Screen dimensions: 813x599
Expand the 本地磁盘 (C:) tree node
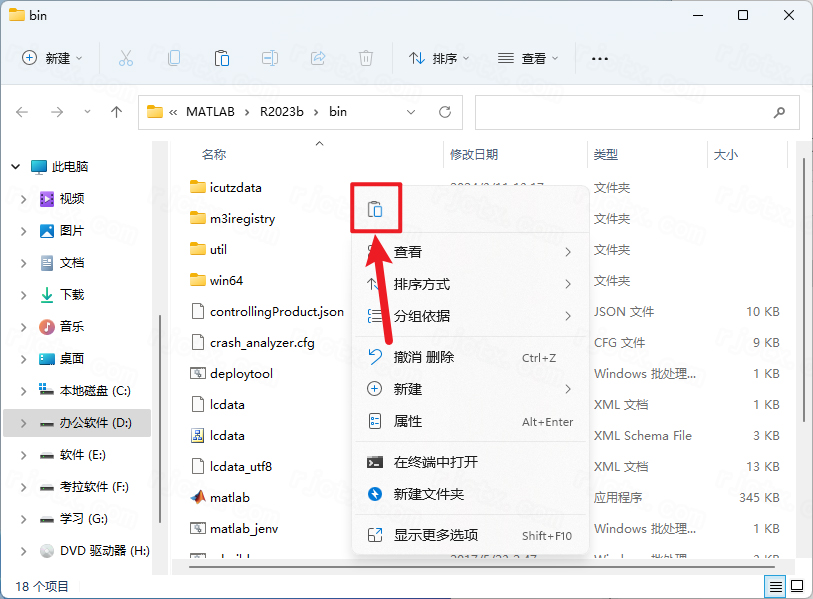tap(24, 391)
